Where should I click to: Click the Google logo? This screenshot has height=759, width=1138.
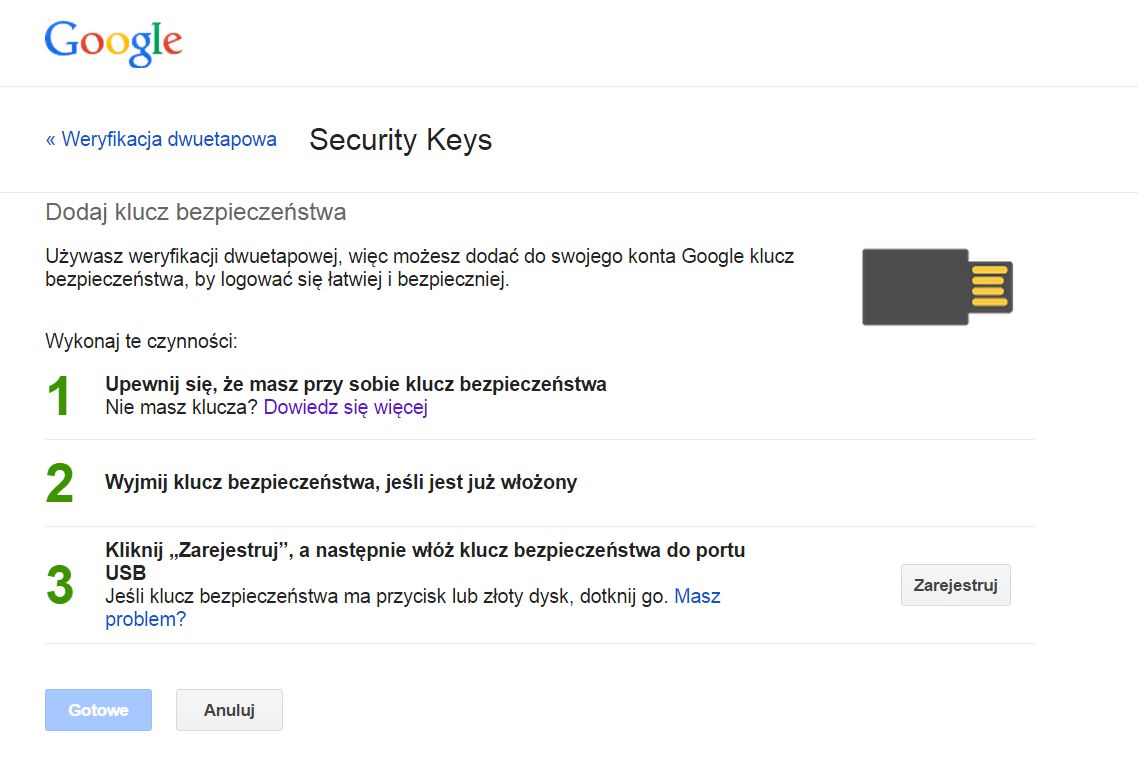113,42
